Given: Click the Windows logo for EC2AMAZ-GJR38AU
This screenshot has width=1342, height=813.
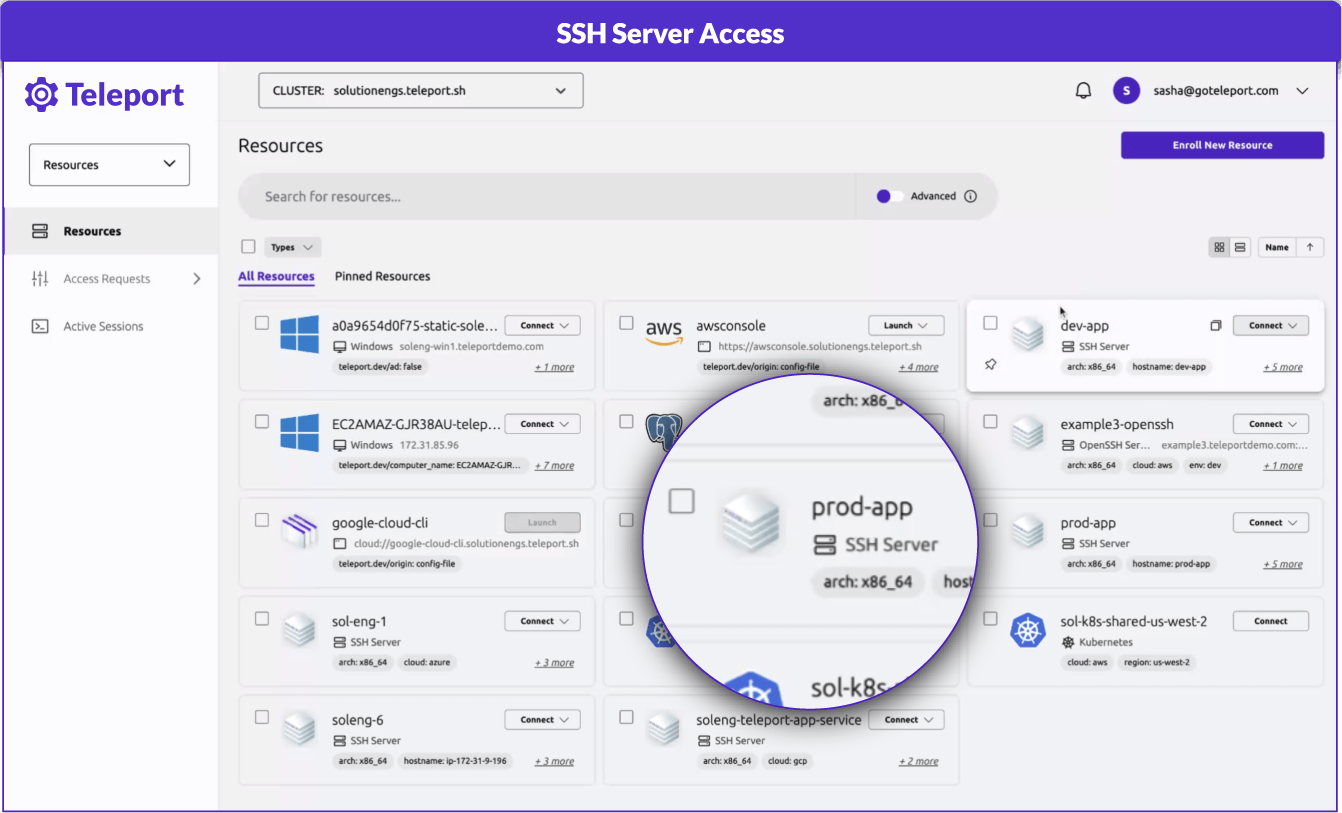Looking at the screenshot, I should pyautogui.click(x=299, y=433).
